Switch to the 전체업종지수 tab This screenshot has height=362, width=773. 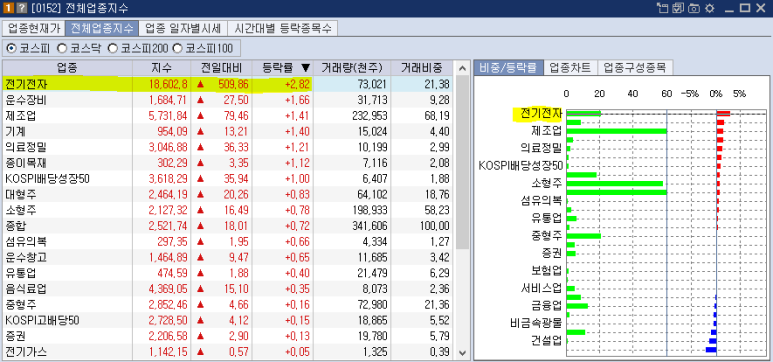pos(102,28)
